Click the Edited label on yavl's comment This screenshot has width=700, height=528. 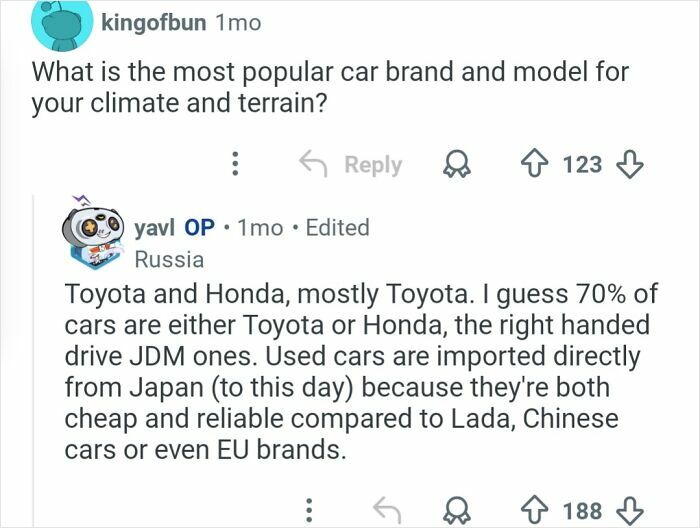click(337, 227)
